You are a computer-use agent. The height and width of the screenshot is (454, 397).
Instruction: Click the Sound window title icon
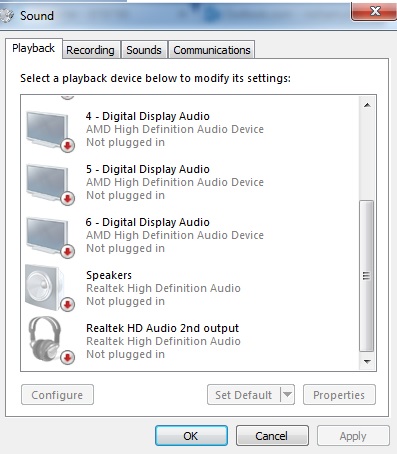(7, 15)
